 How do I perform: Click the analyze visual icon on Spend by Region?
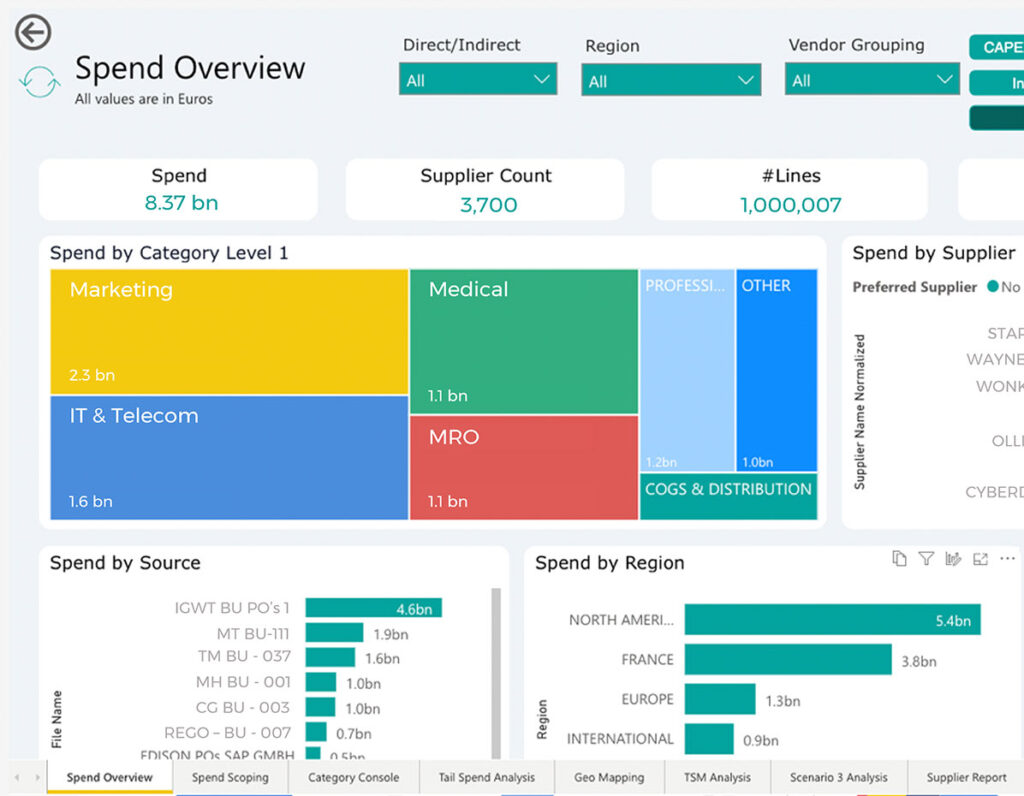[952, 559]
